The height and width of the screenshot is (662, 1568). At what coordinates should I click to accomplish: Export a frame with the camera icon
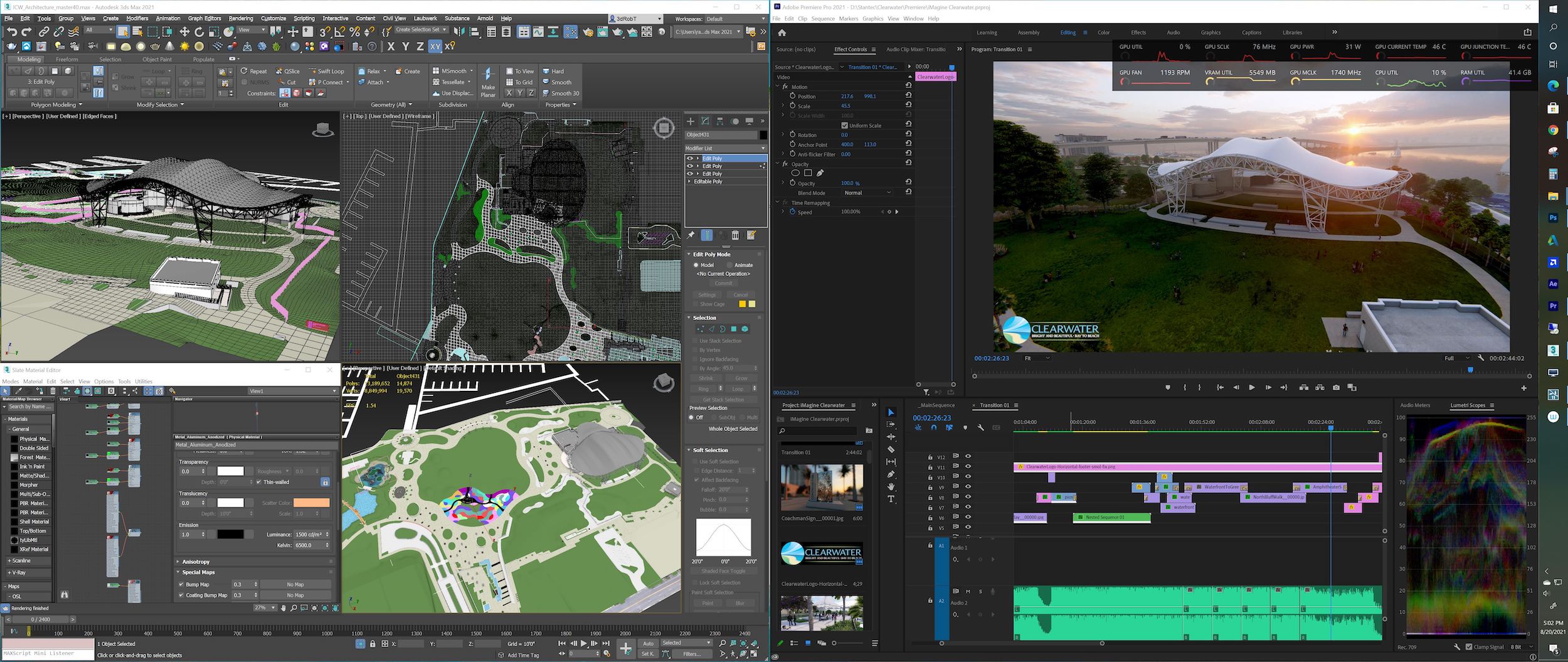1336,388
